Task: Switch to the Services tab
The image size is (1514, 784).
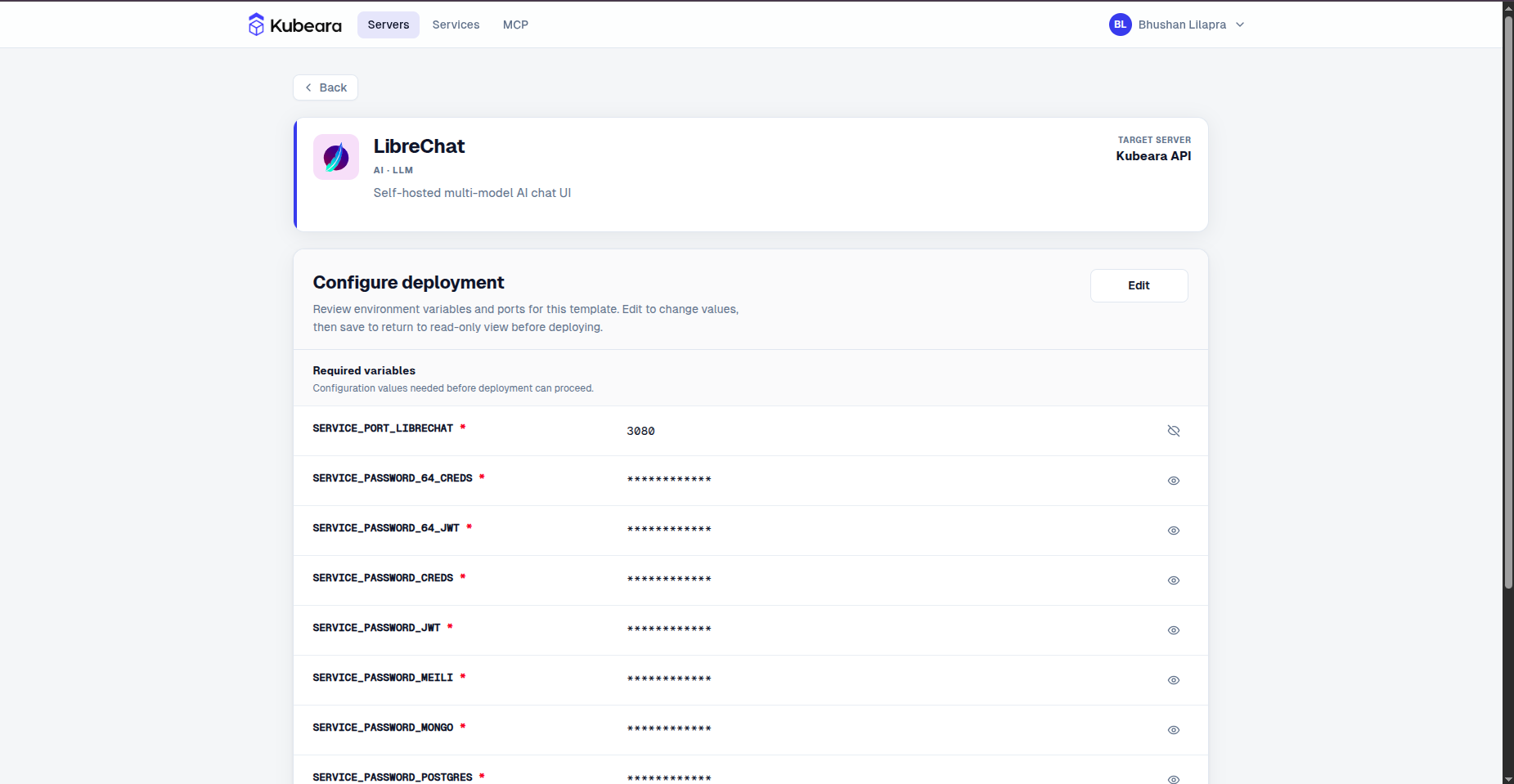Action: (456, 25)
